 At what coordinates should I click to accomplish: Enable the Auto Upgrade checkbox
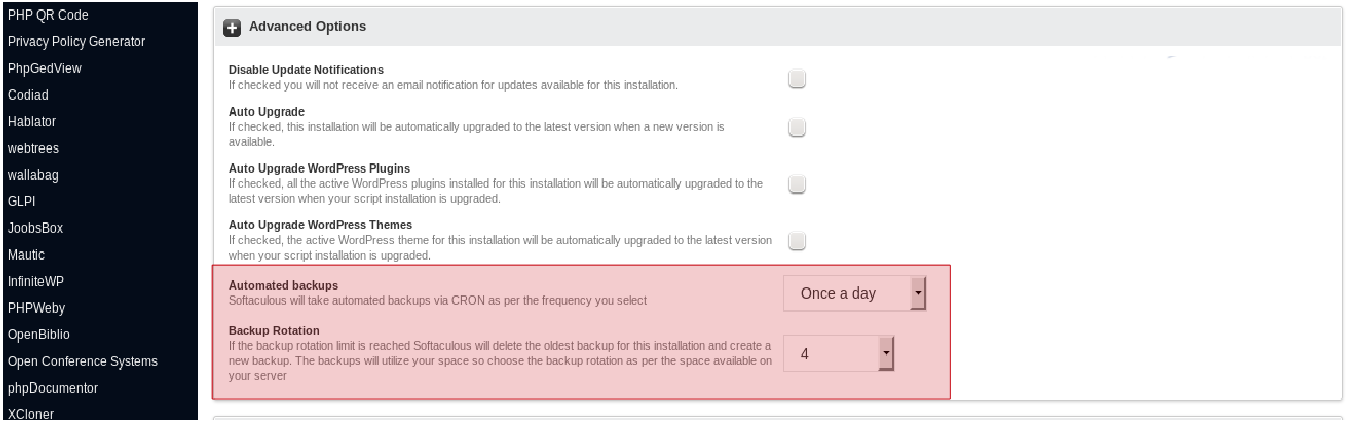click(x=797, y=127)
